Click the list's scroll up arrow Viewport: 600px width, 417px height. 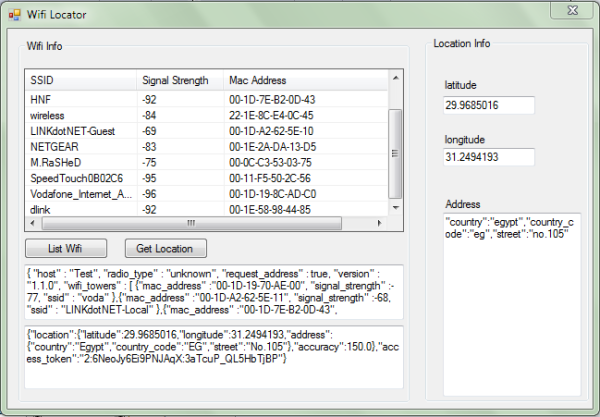pyautogui.click(x=396, y=78)
